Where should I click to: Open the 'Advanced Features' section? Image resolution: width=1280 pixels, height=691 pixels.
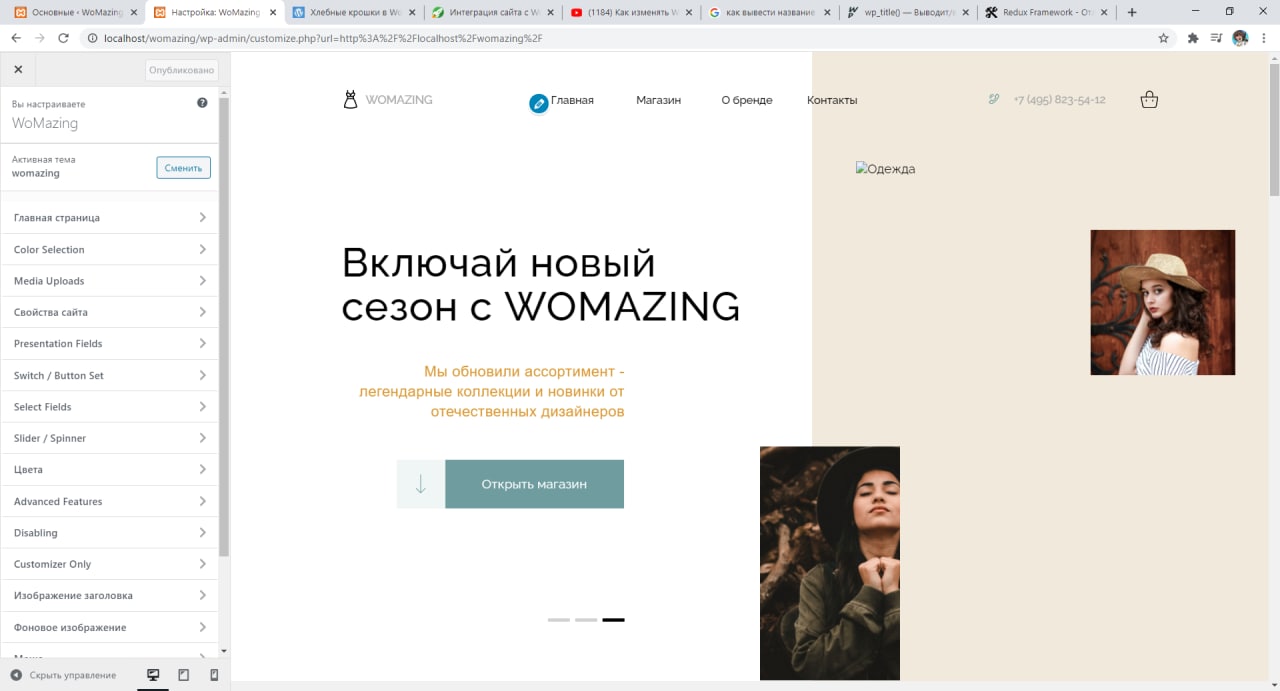[109, 501]
